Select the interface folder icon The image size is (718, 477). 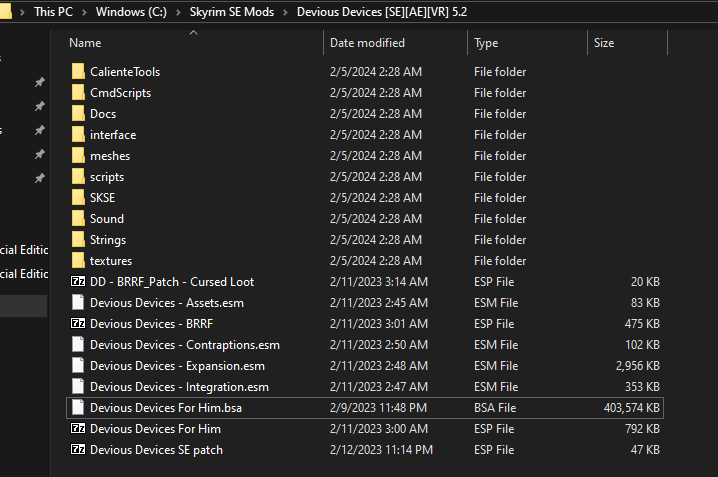coord(78,135)
